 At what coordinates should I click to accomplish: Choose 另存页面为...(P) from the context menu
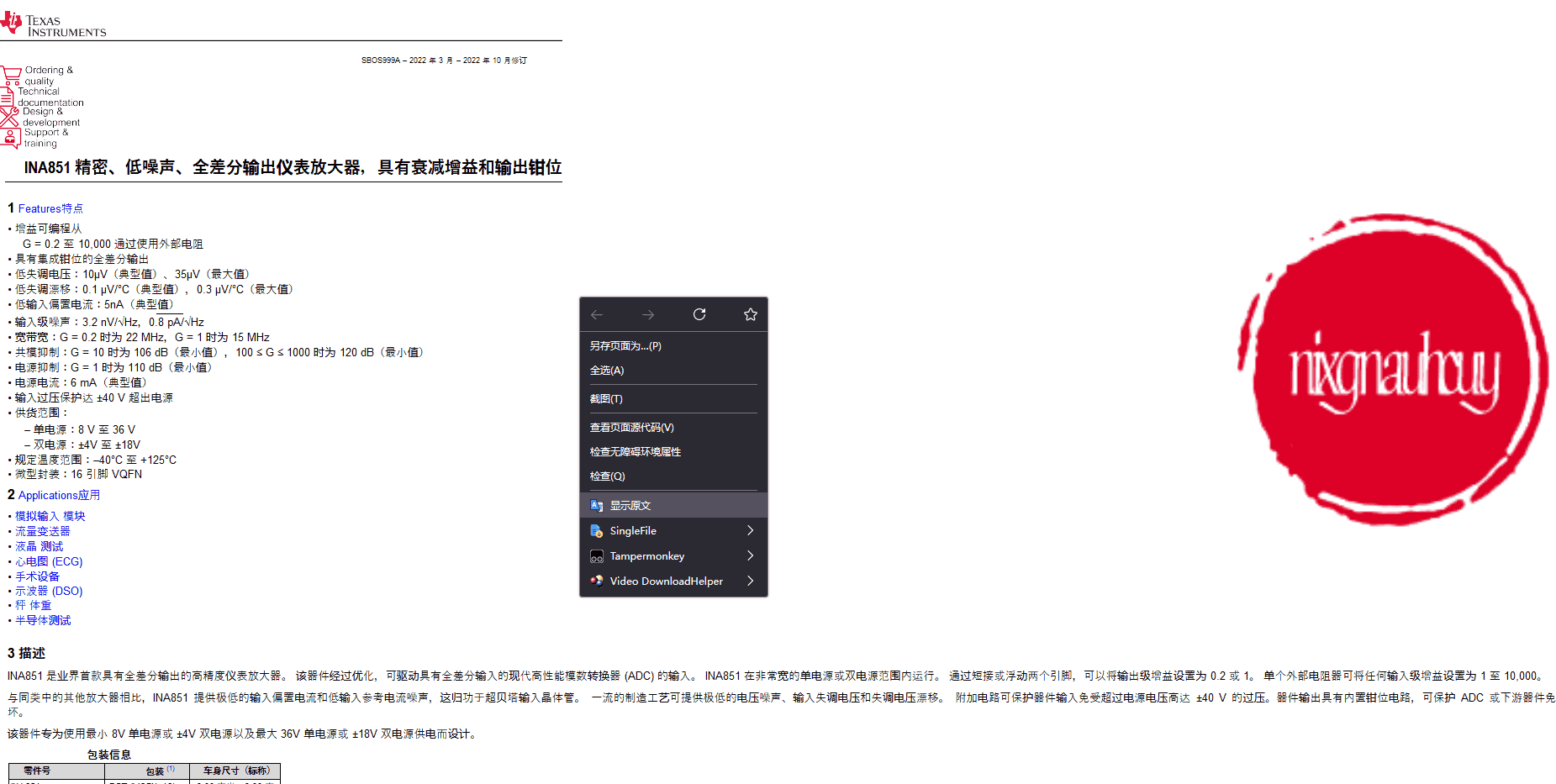pos(673,346)
